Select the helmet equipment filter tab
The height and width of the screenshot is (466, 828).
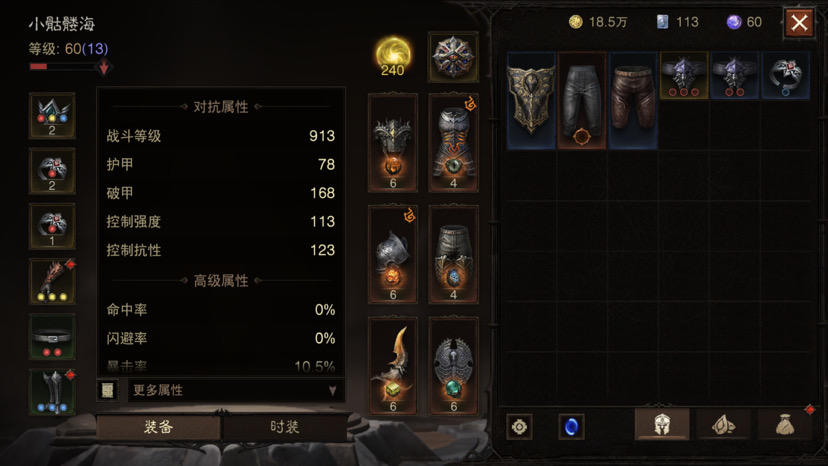click(x=662, y=424)
